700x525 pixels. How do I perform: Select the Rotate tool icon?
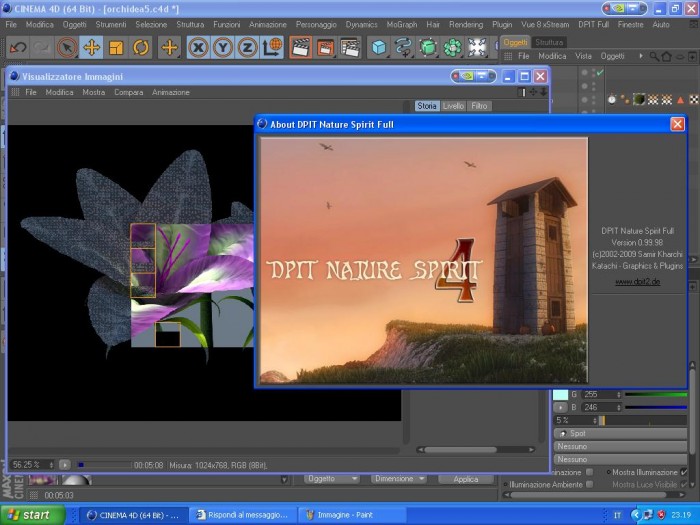(x=141, y=47)
